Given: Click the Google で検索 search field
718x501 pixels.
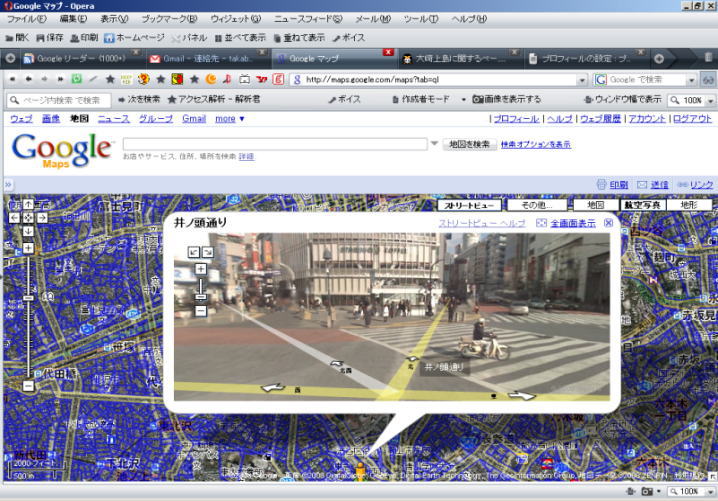Looking at the screenshot, I should coord(646,80).
